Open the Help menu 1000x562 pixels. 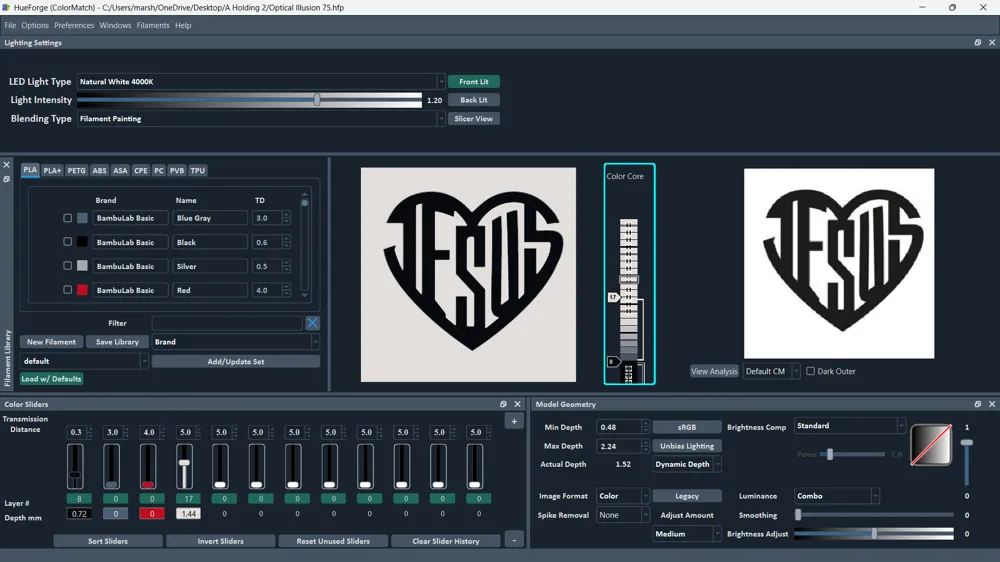[183, 26]
